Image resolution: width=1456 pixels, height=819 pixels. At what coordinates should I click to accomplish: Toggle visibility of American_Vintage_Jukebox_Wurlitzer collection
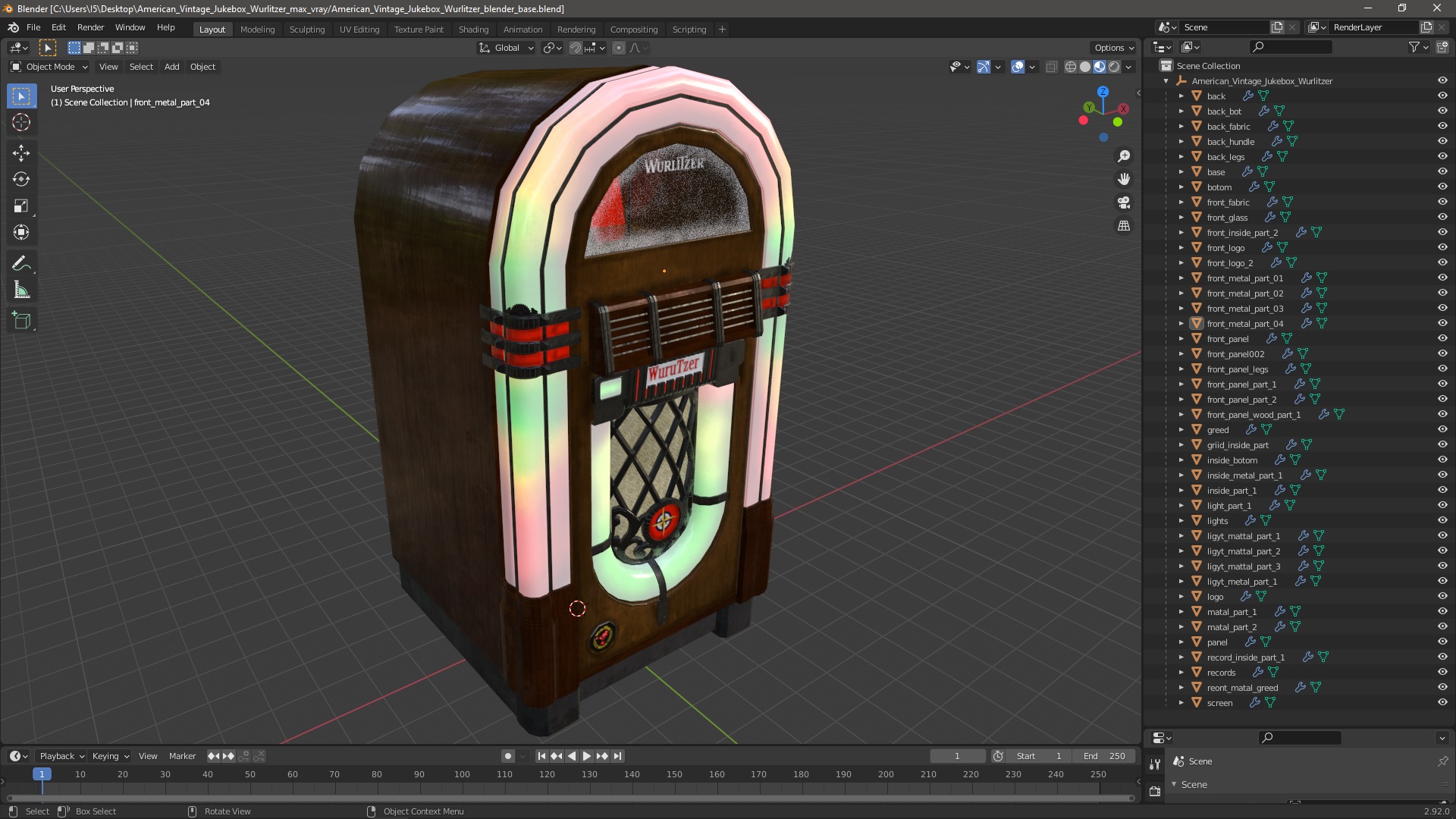coord(1442,81)
